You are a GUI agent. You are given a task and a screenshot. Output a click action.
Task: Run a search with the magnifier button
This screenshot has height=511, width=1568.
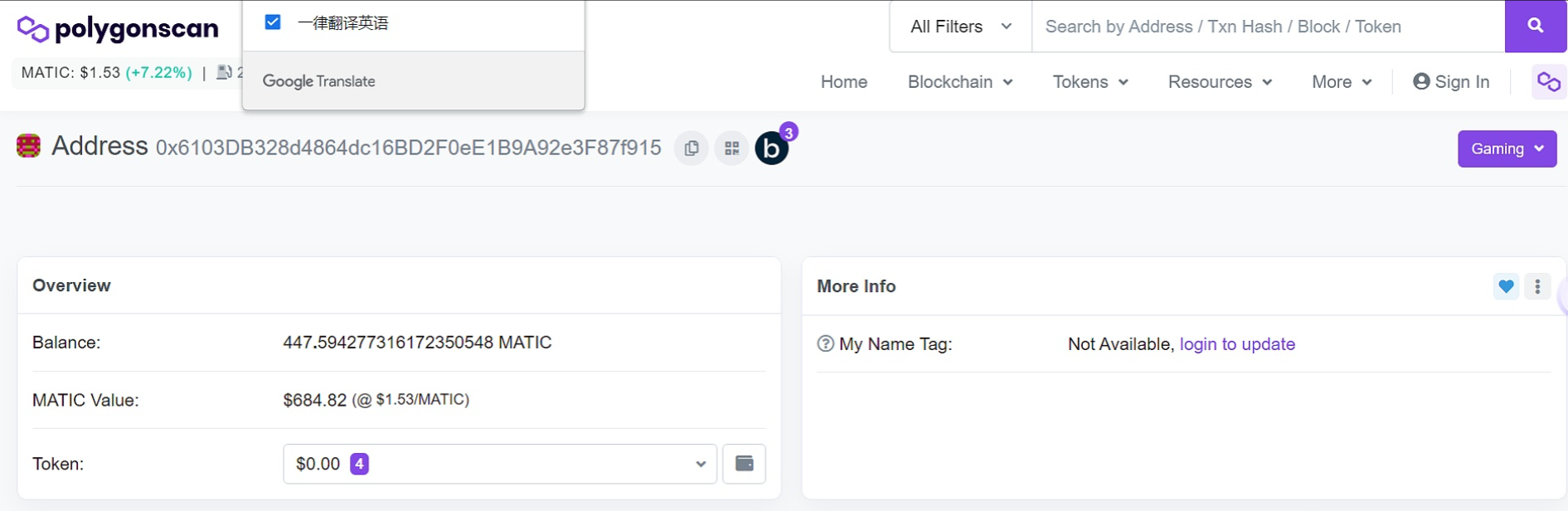[x=1536, y=27]
